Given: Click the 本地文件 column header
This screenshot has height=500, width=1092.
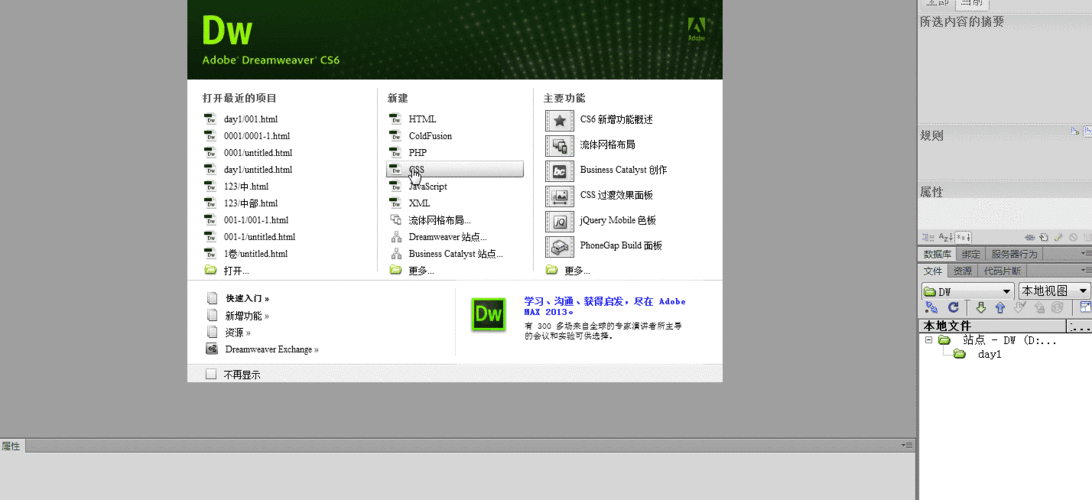Looking at the screenshot, I should tap(992, 325).
